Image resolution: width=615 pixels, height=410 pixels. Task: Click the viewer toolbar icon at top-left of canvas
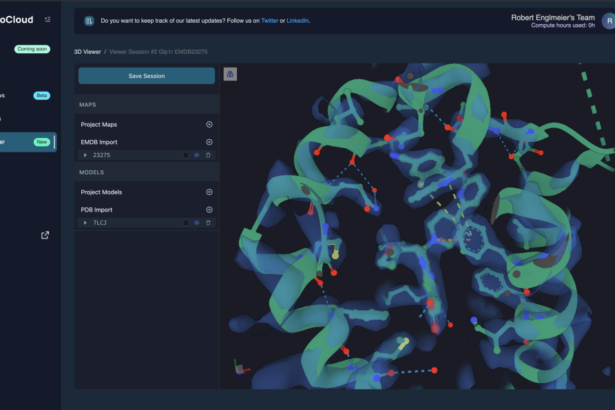(230, 74)
